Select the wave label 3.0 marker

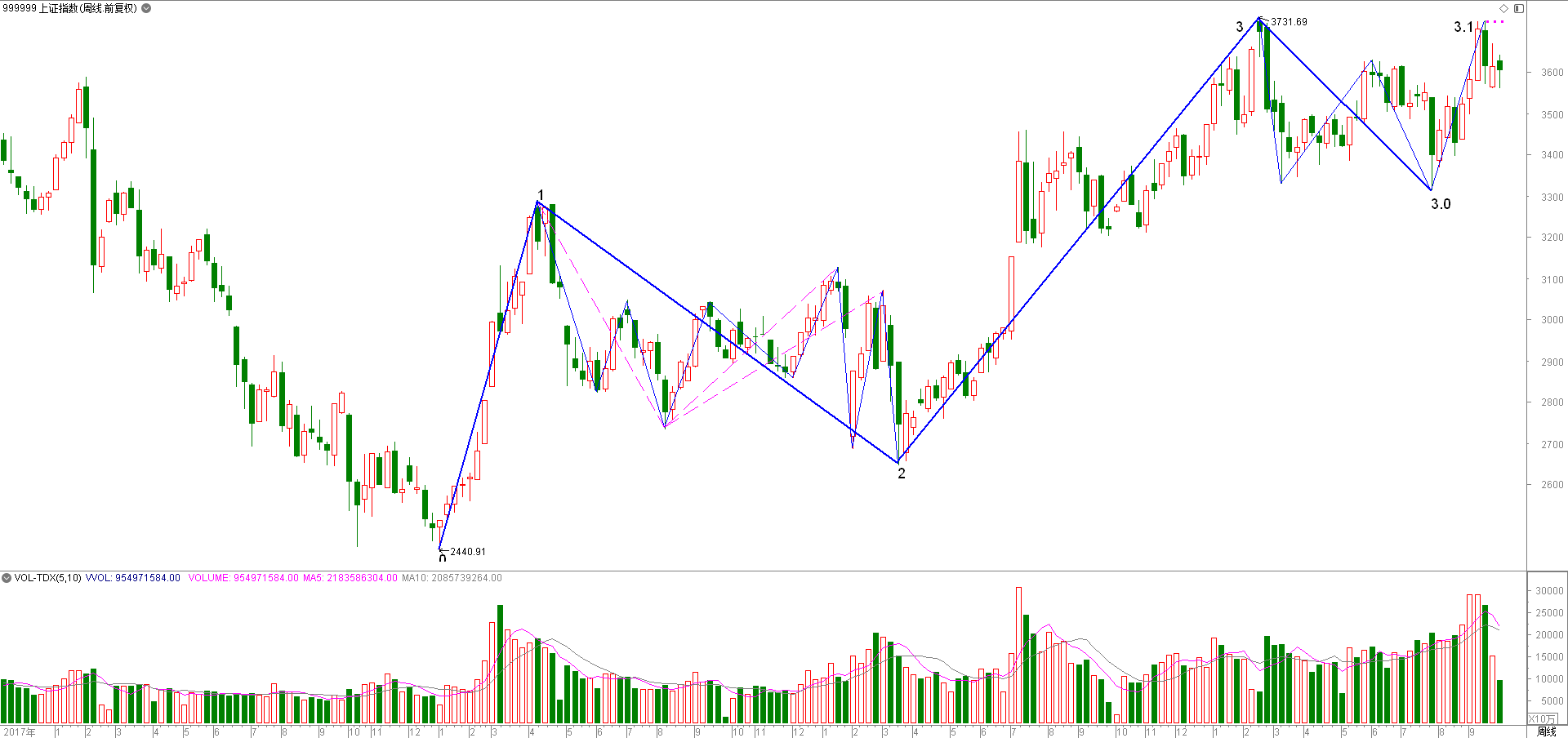click(1441, 204)
